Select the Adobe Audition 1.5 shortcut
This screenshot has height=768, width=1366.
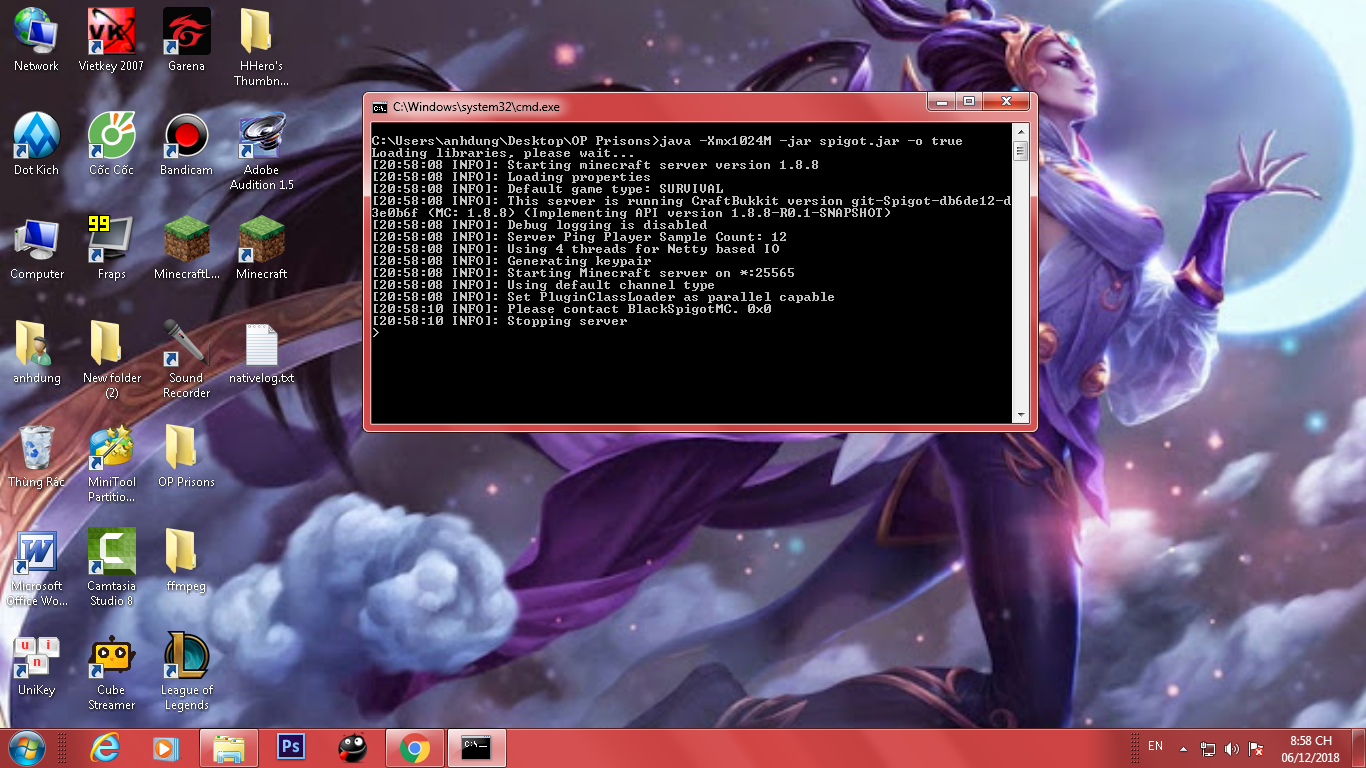click(x=261, y=152)
